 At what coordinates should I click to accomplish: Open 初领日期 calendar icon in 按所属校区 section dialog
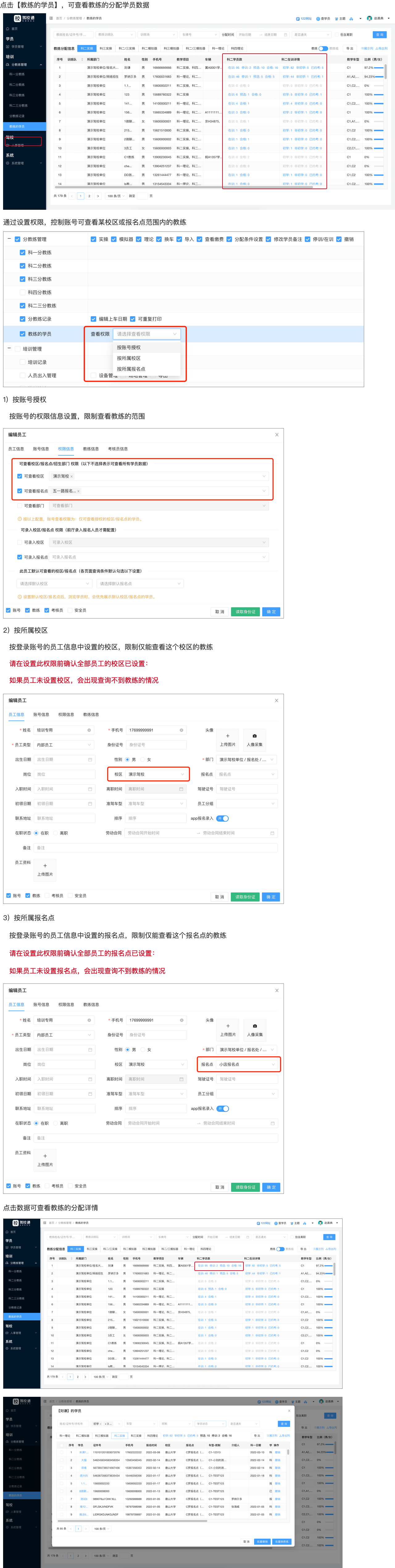tap(90, 804)
